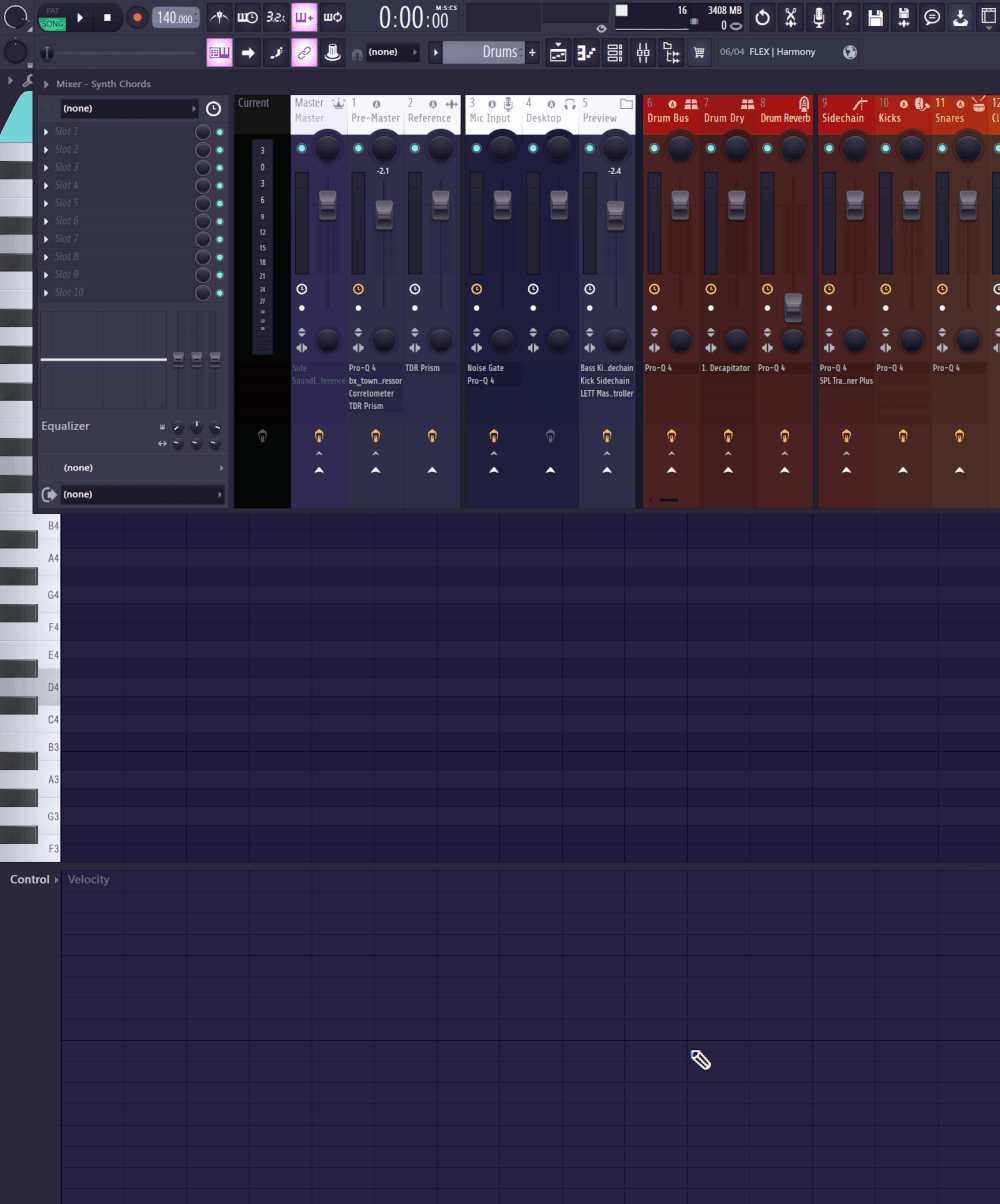The image size is (1000, 1204).
Task: Switch playback mode from SONG to PAT
Action: tap(52, 10)
